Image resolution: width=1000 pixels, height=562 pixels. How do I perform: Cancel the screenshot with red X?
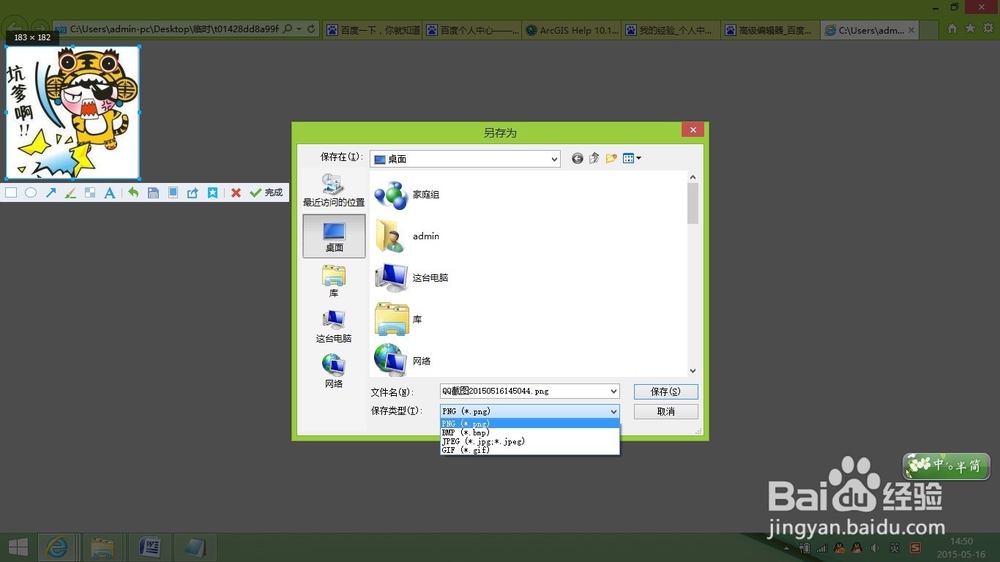236,193
